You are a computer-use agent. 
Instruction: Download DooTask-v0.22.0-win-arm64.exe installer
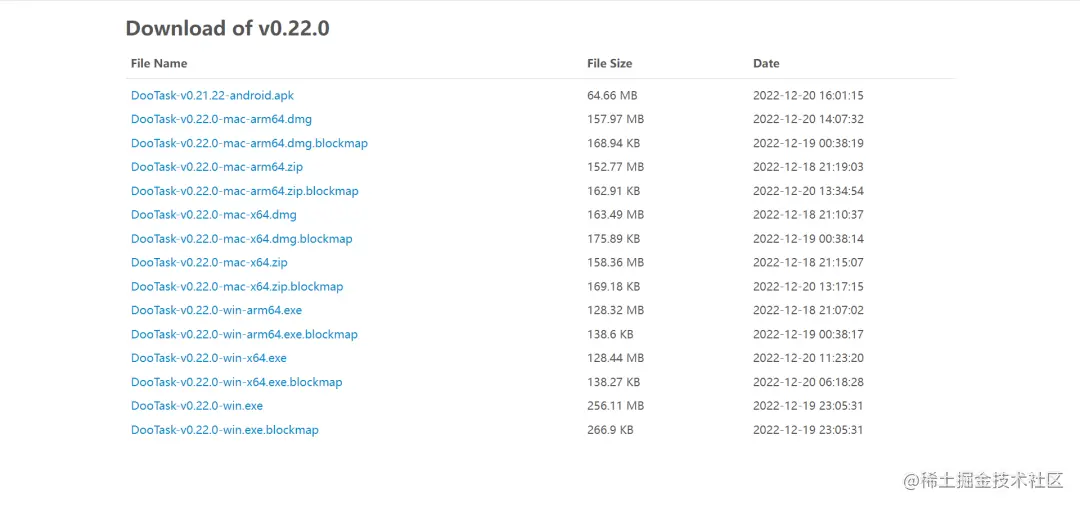pos(216,310)
